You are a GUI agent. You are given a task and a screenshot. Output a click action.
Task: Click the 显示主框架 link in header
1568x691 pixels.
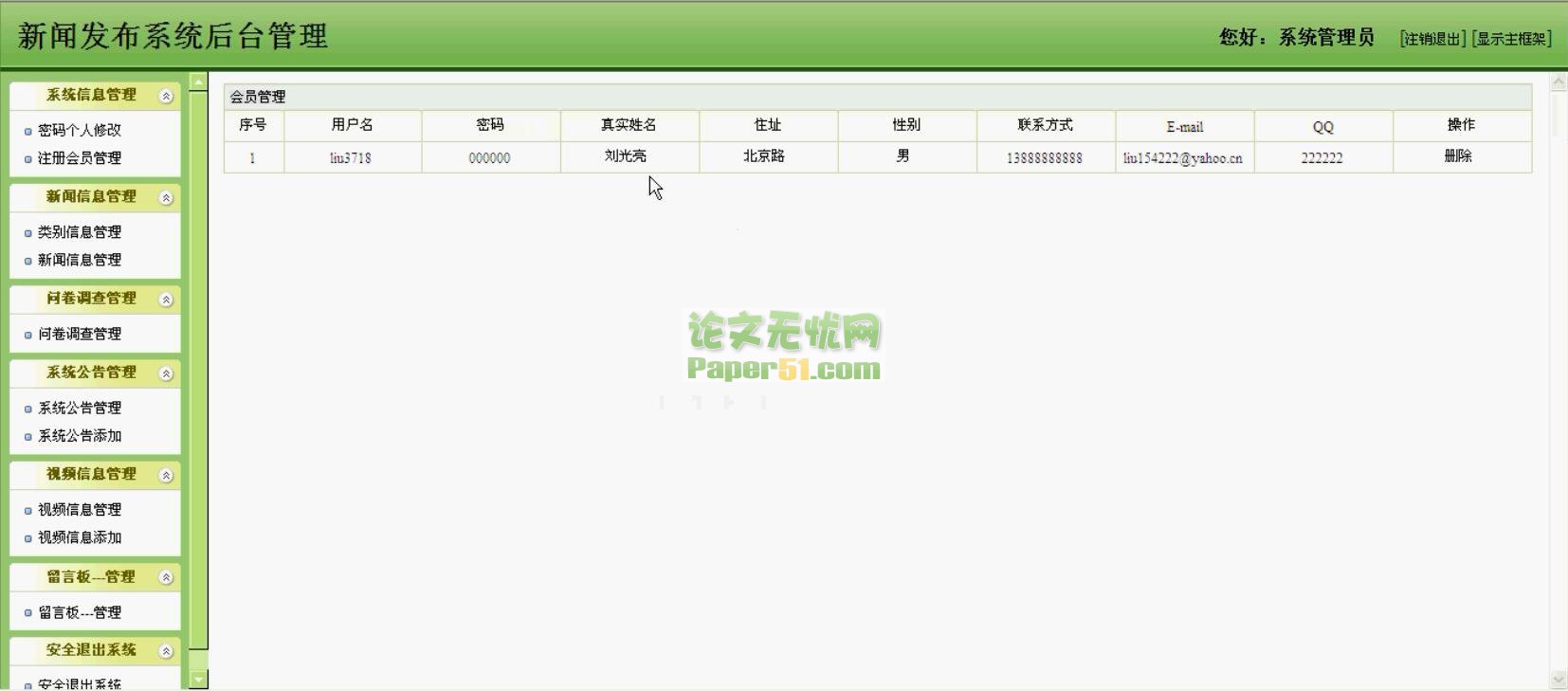pyautogui.click(x=1511, y=39)
